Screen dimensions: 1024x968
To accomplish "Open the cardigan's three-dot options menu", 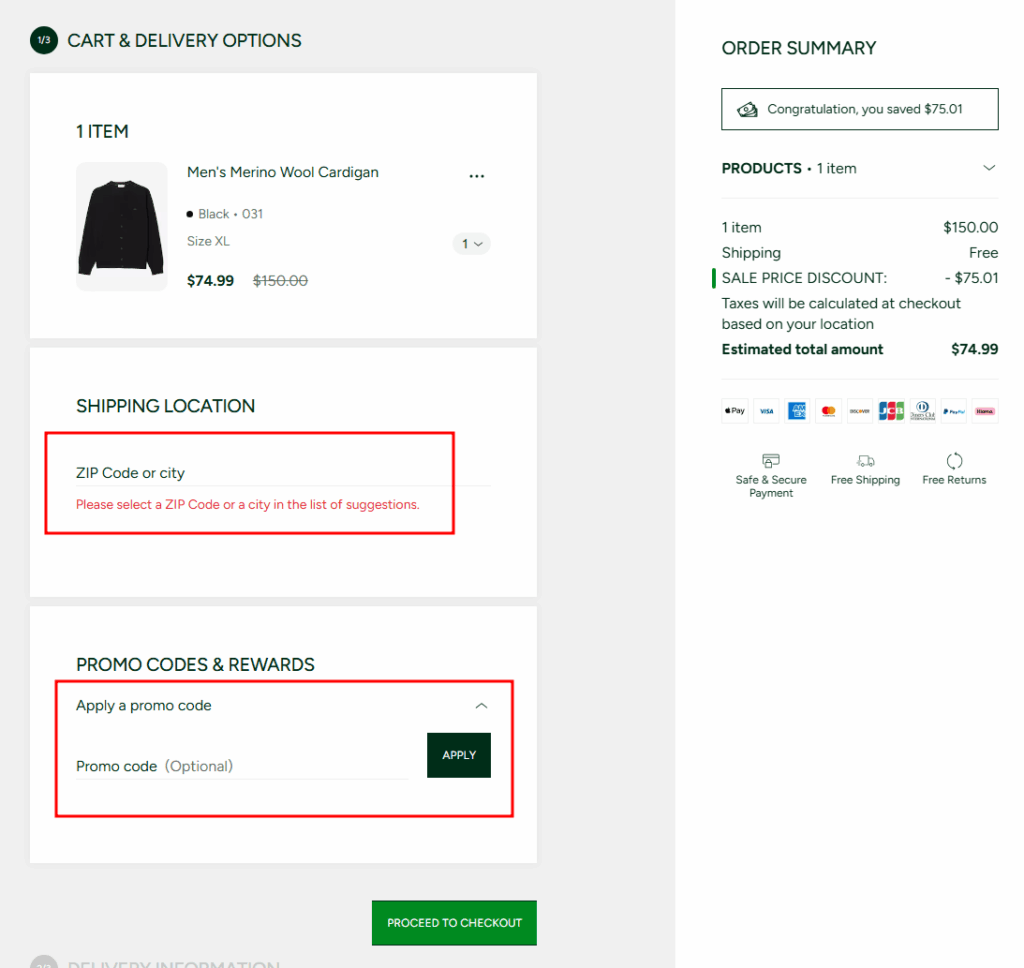I will 477,176.
